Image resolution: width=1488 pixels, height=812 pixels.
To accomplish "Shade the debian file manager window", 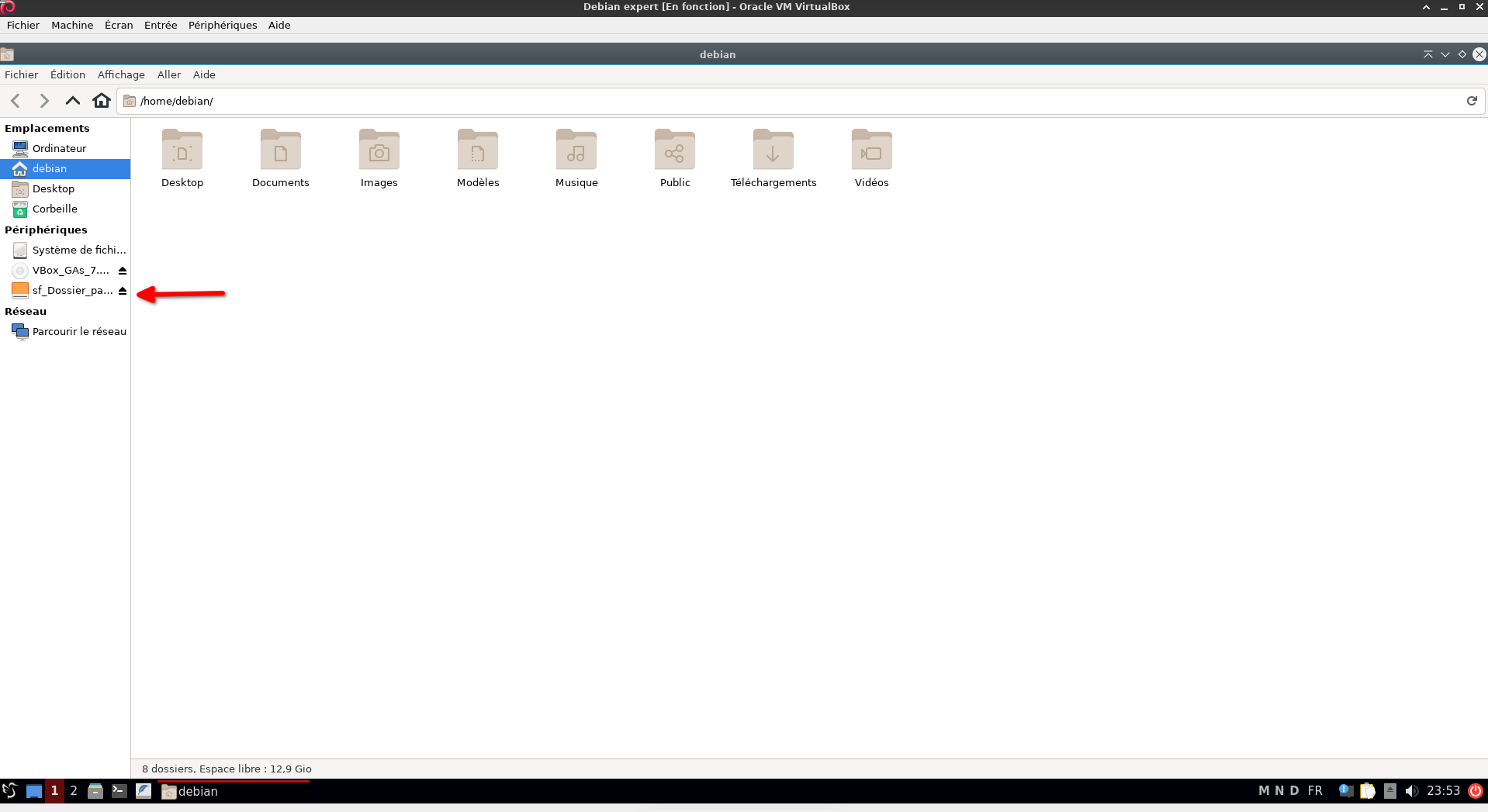I will [x=1428, y=54].
